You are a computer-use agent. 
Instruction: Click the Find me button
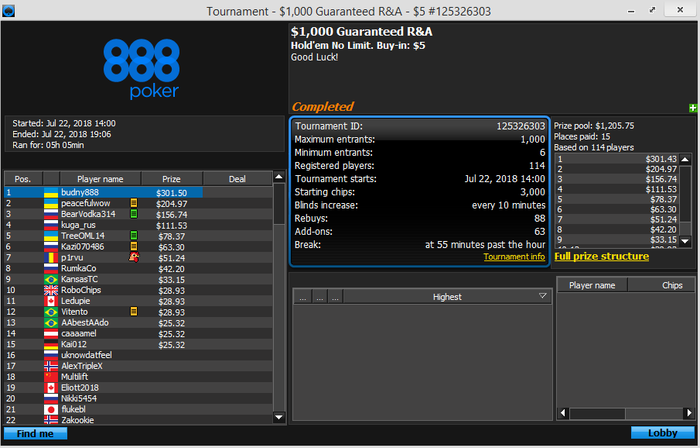click(35, 433)
